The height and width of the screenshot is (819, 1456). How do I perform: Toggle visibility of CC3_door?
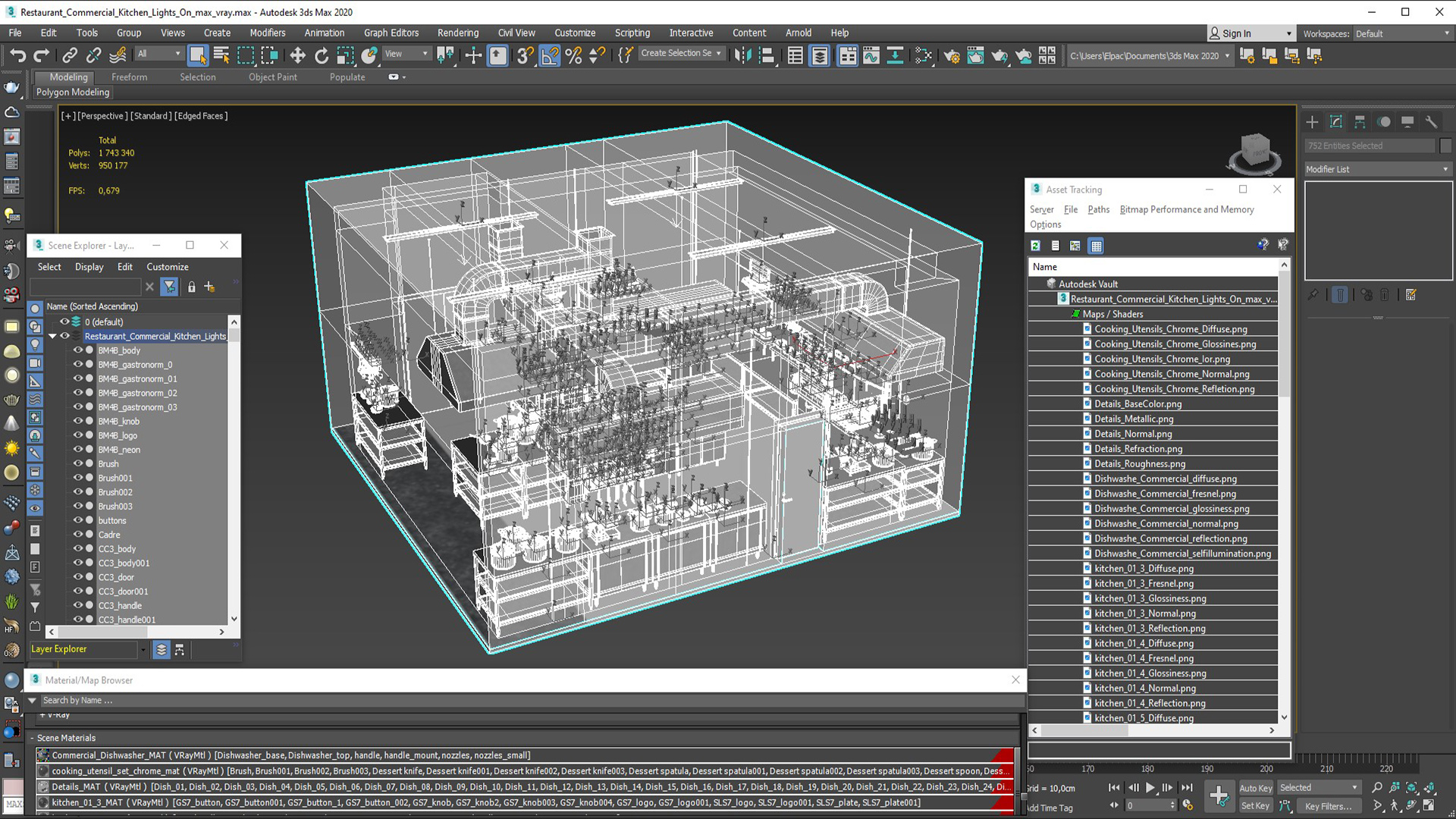(x=77, y=577)
